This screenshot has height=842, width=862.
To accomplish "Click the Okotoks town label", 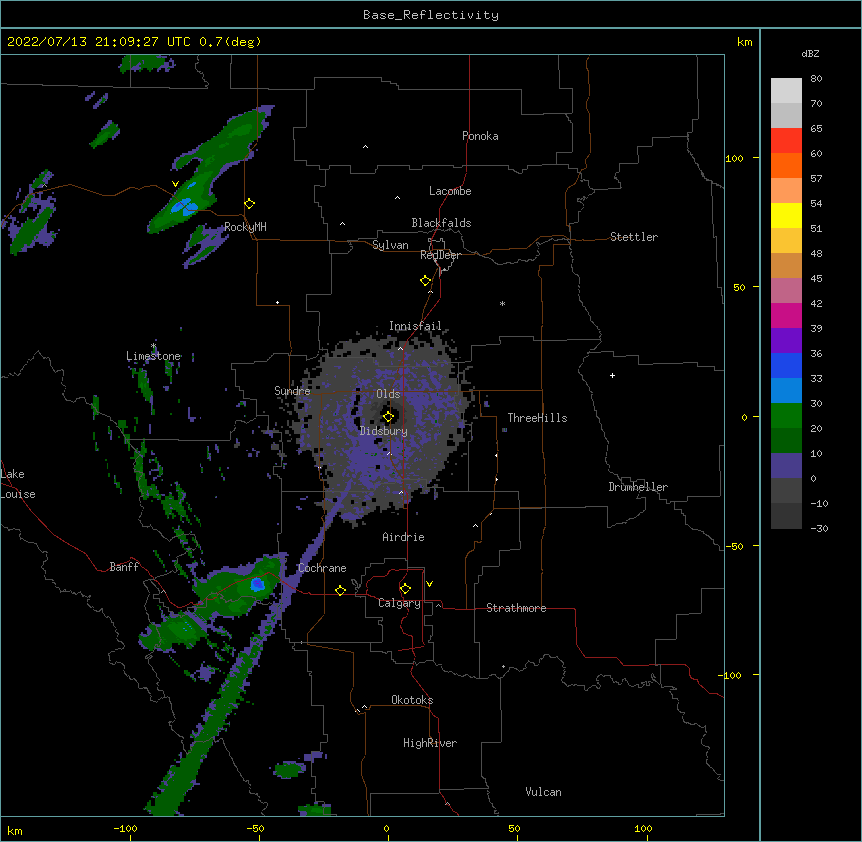I will coord(412,700).
